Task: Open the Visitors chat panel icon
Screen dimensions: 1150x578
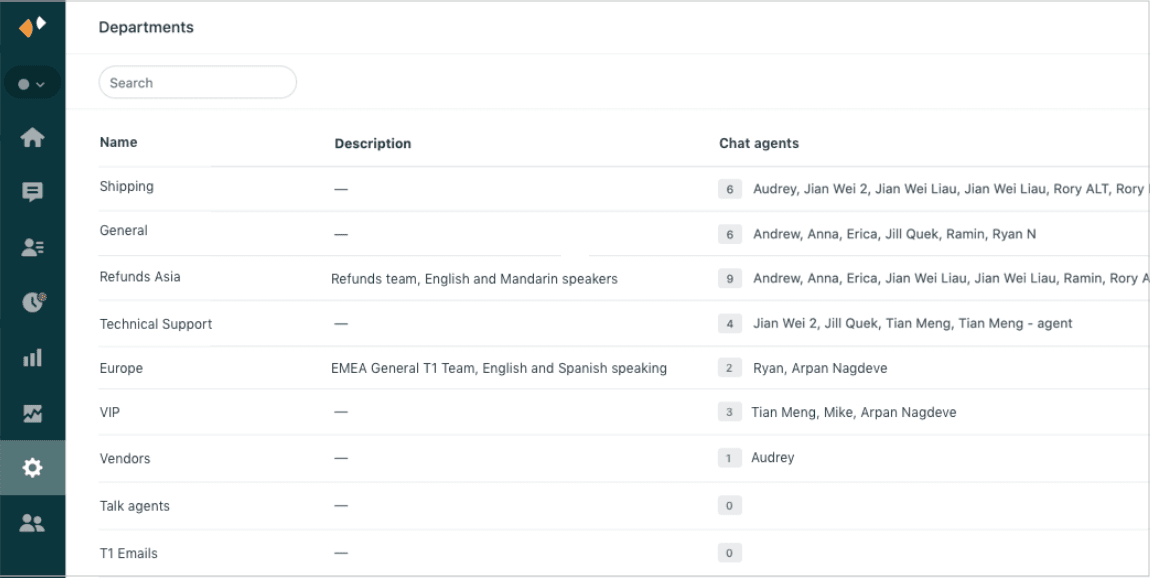Action: click(x=31, y=191)
